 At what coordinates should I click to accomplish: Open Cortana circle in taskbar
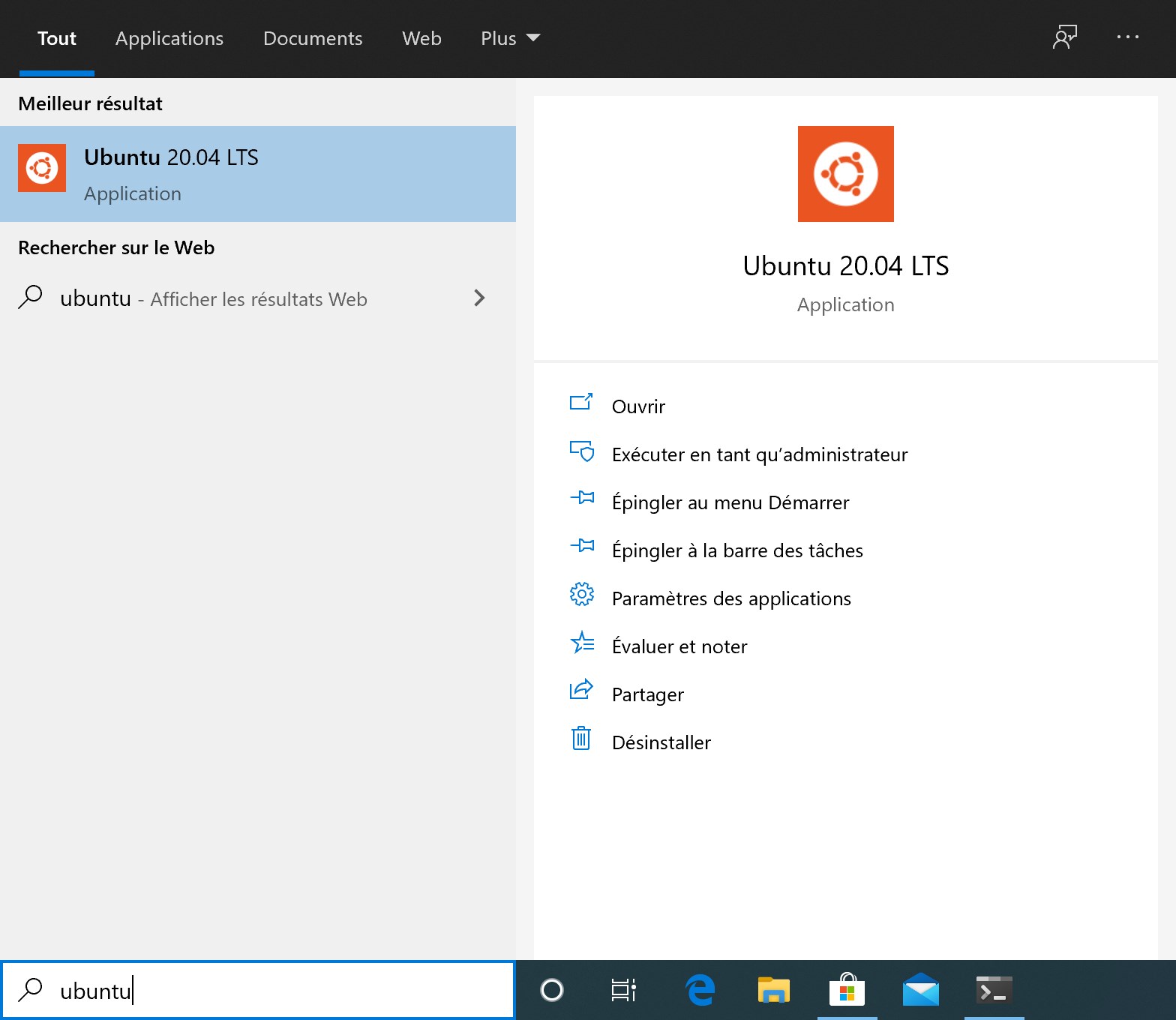pyautogui.click(x=552, y=990)
